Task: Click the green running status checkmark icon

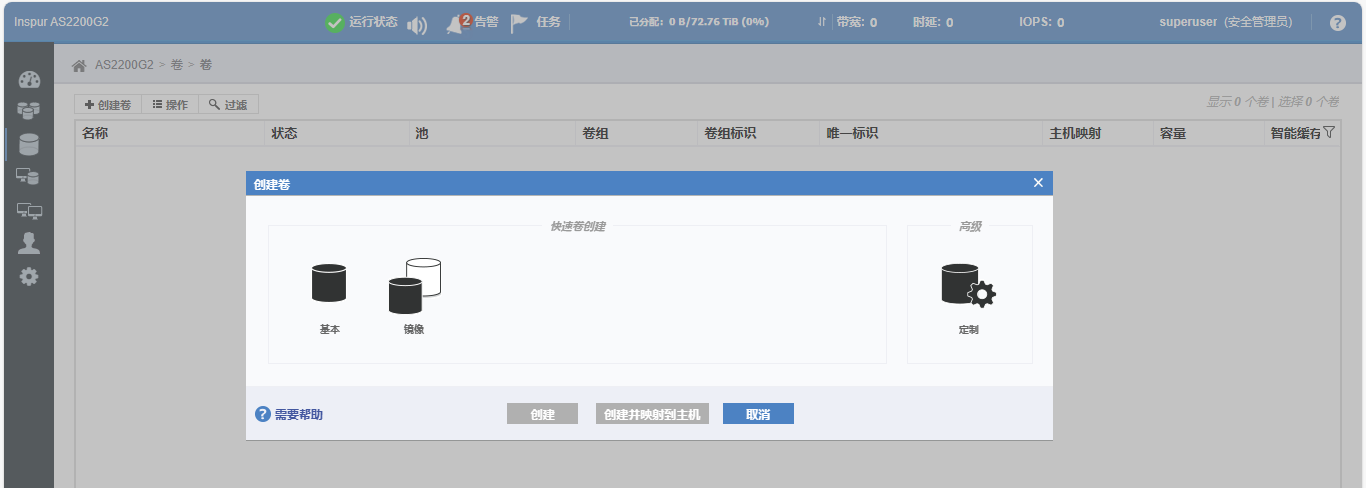Action: tap(335, 23)
